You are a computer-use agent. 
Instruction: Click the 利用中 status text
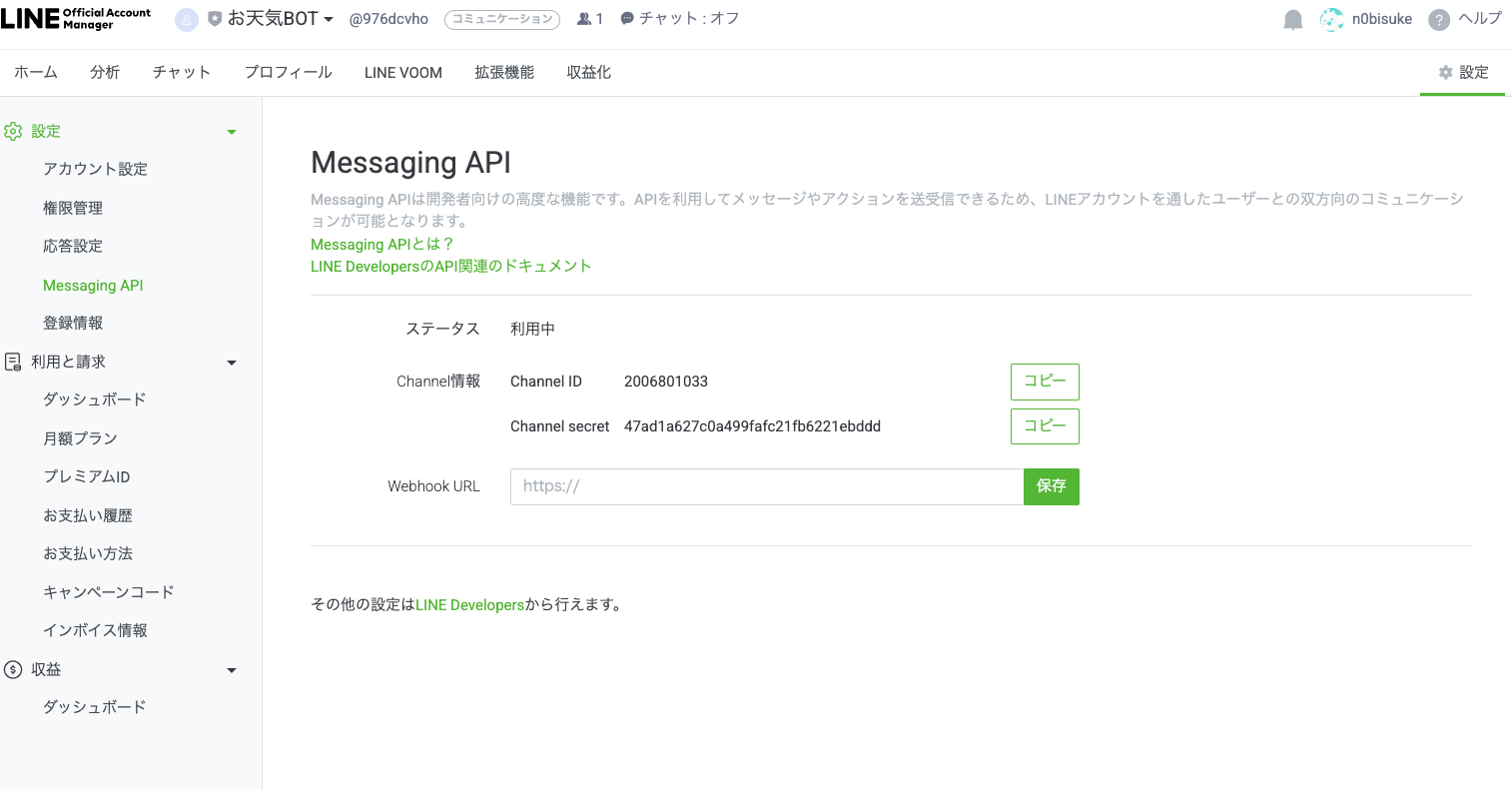click(x=532, y=329)
